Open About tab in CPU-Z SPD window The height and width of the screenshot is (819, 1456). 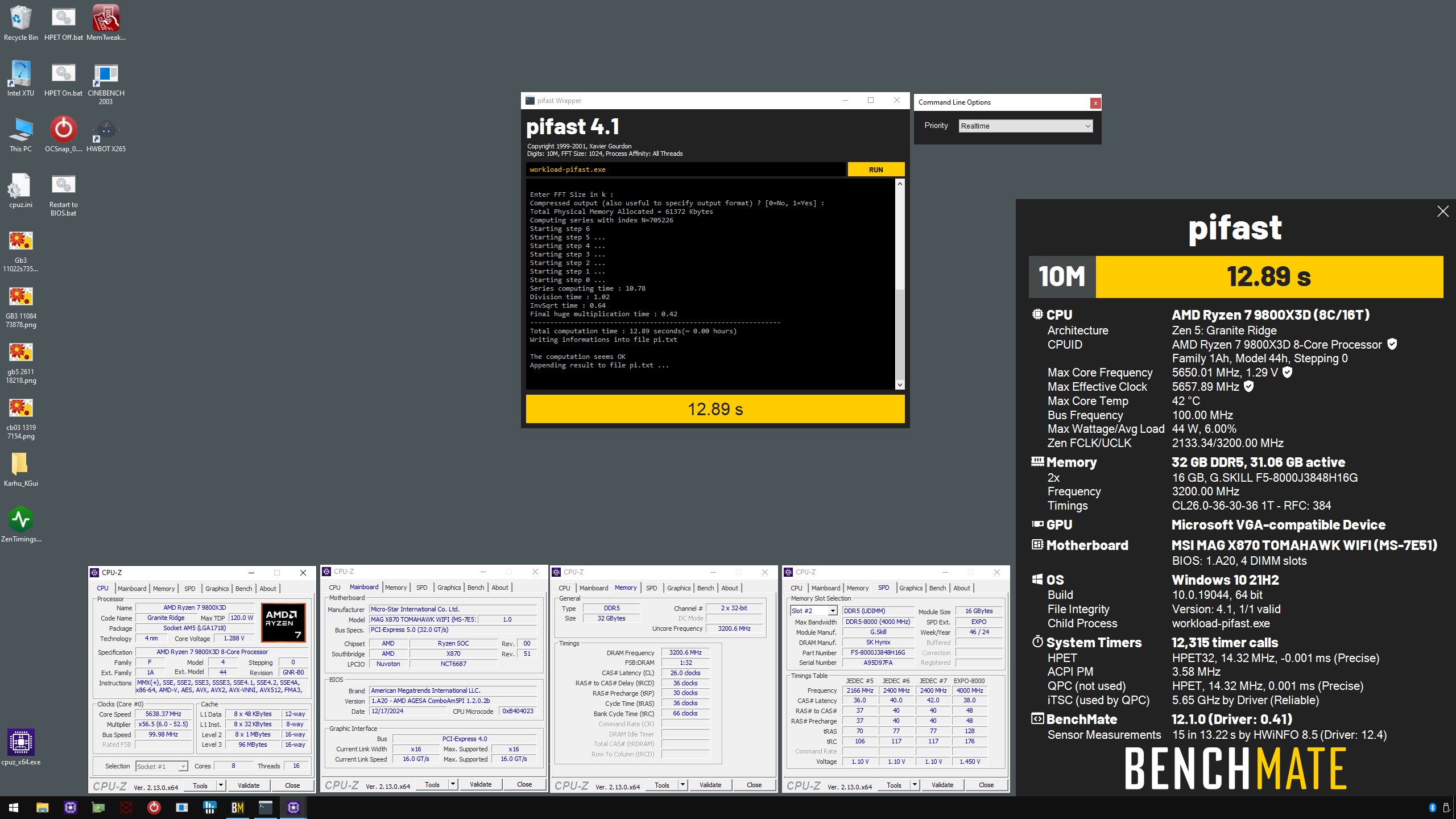click(x=962, y=588)
